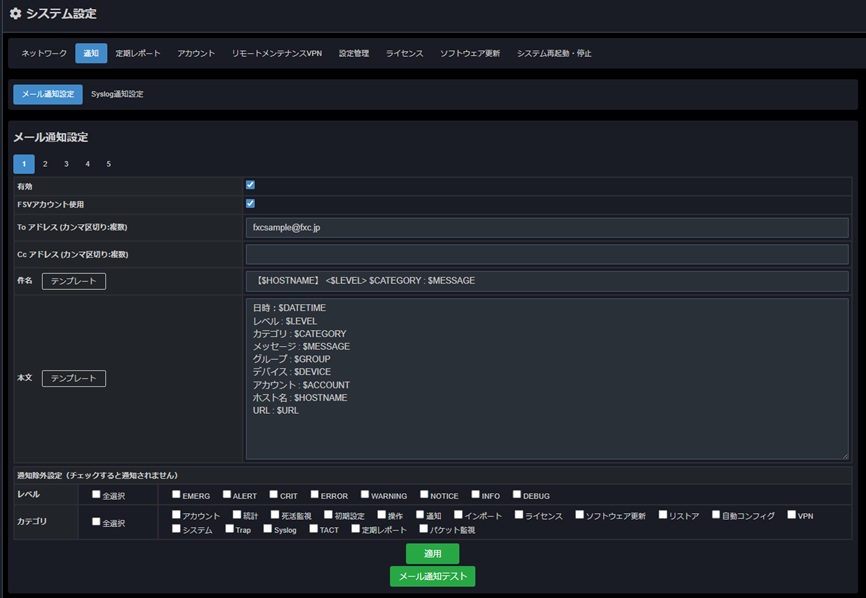Select the ライセンス top tab
This screenshot has width=866, height=598.
pyautogui.click(x=405, y=53)
